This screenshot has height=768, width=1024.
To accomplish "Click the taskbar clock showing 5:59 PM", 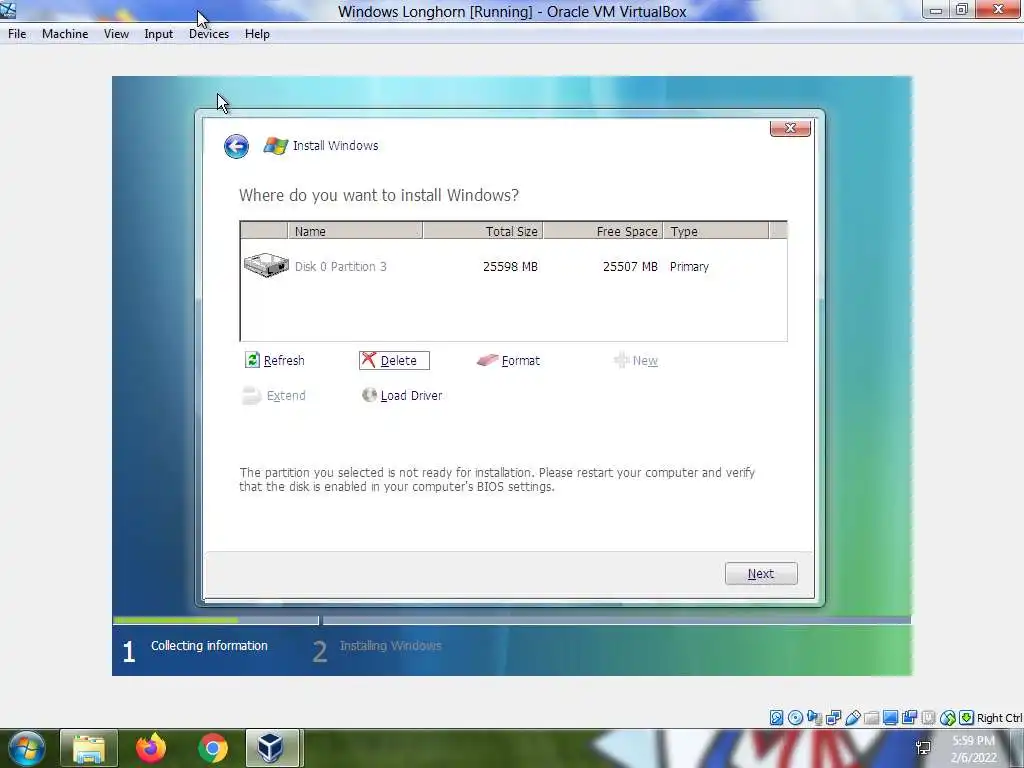I will [974, 748].
